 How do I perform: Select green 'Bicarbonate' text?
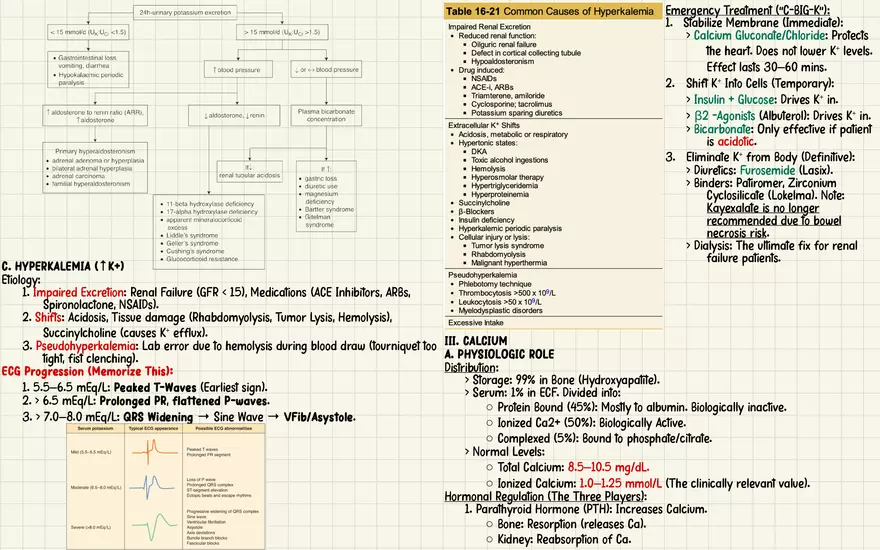(722, 129)
